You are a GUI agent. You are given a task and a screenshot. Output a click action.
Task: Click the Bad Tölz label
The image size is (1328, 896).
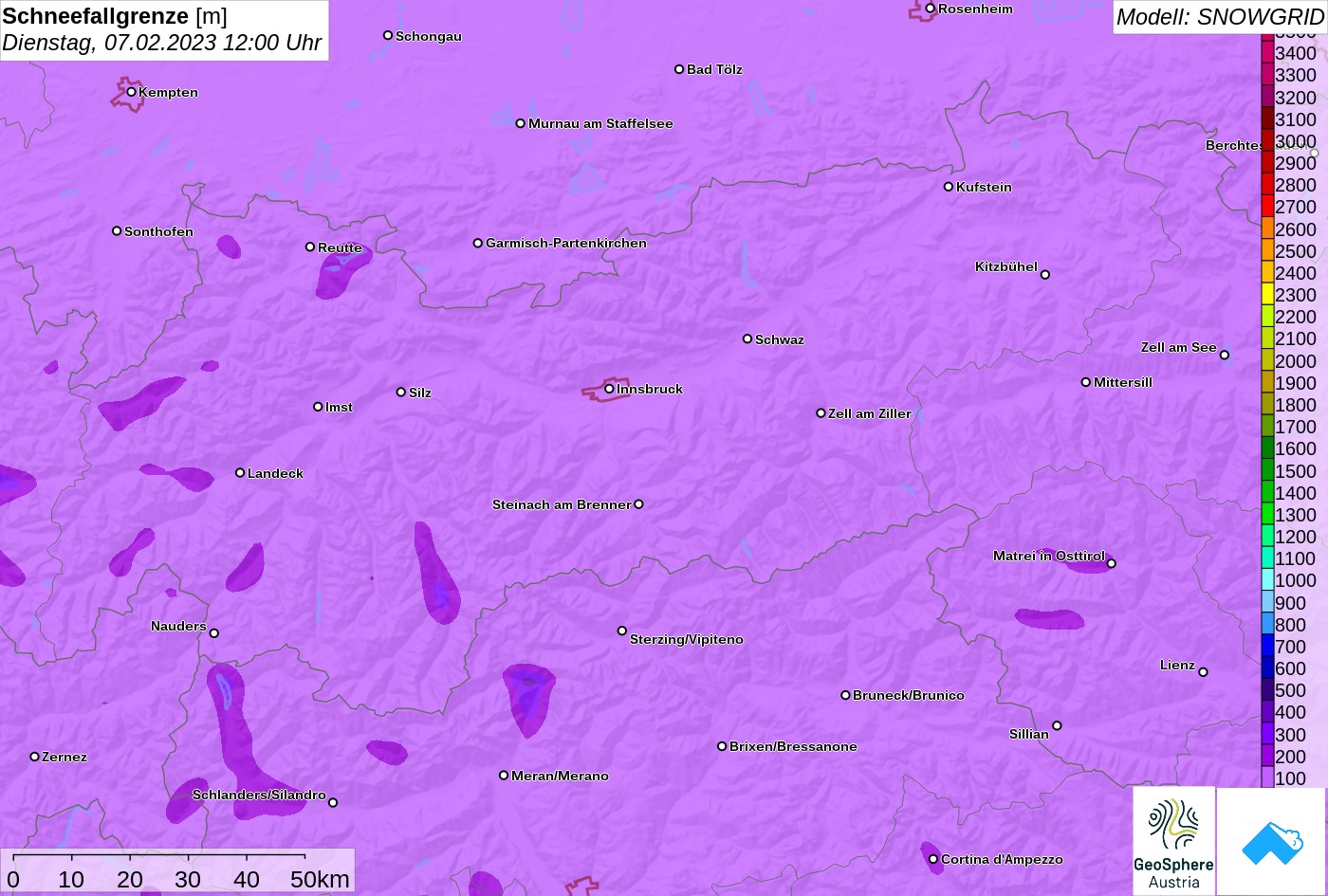point(714,69)
